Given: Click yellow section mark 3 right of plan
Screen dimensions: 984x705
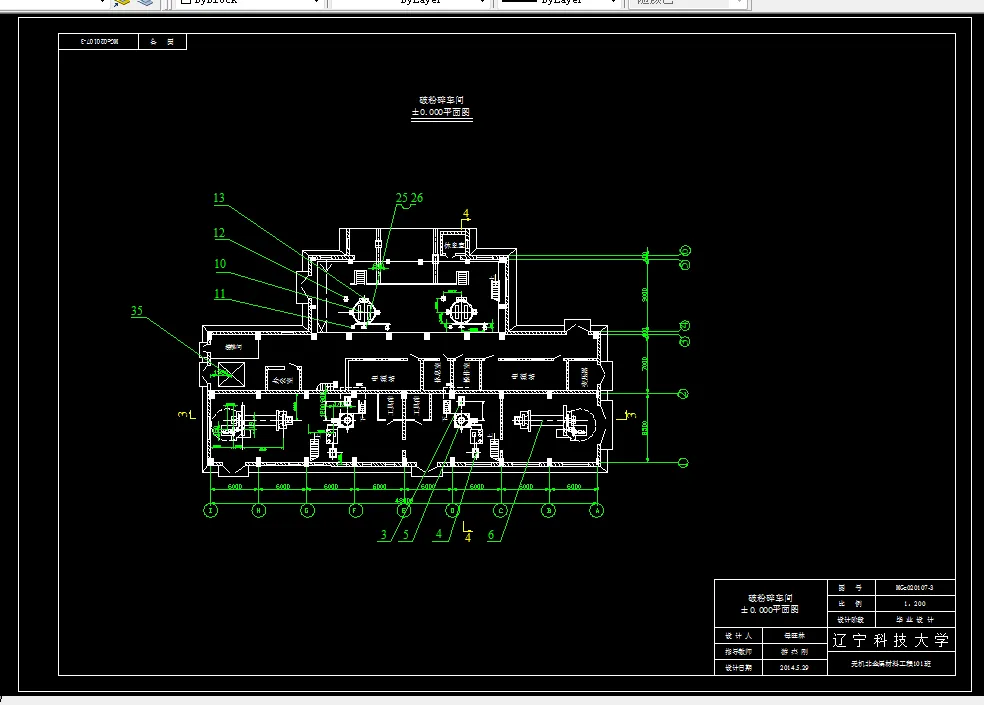Looking at the screenshot, I should pyautogui.click(x=632, y=415).
